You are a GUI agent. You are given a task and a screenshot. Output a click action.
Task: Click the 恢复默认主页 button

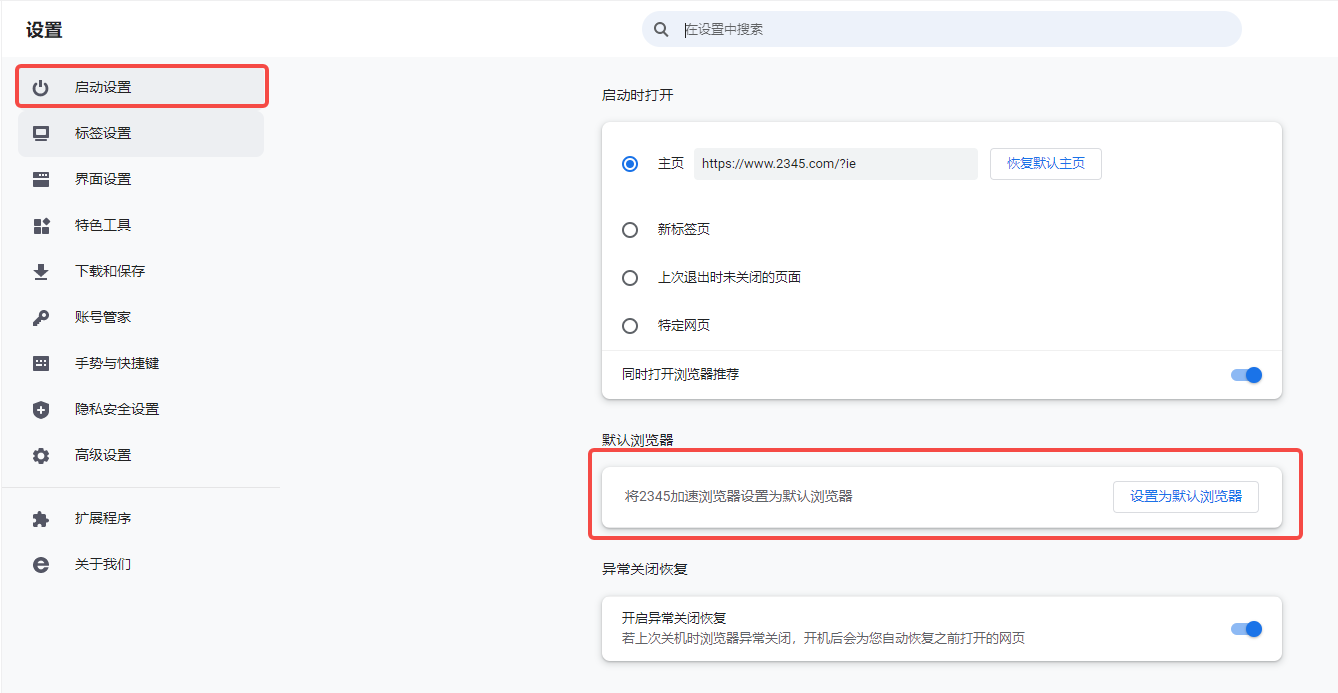1045,163
